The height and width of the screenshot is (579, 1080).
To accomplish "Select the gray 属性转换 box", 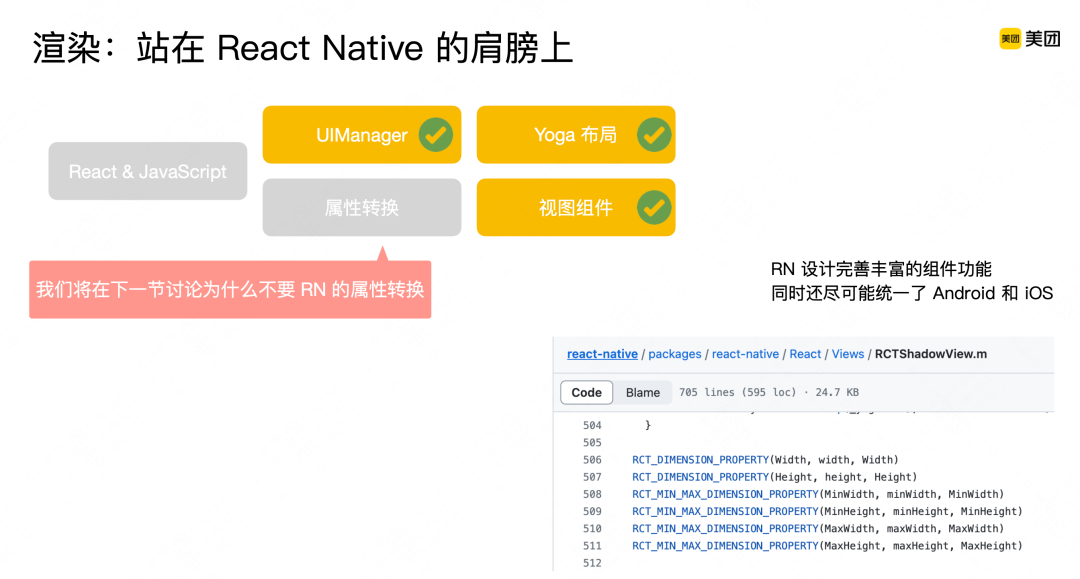I will [x=362, y=207].
